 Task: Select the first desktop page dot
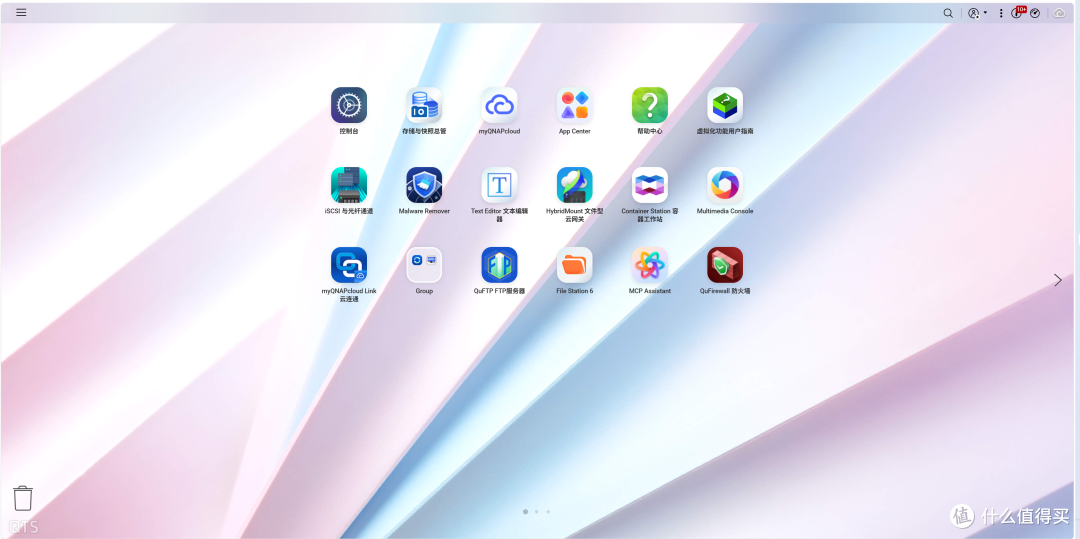[x=526, y=511]
